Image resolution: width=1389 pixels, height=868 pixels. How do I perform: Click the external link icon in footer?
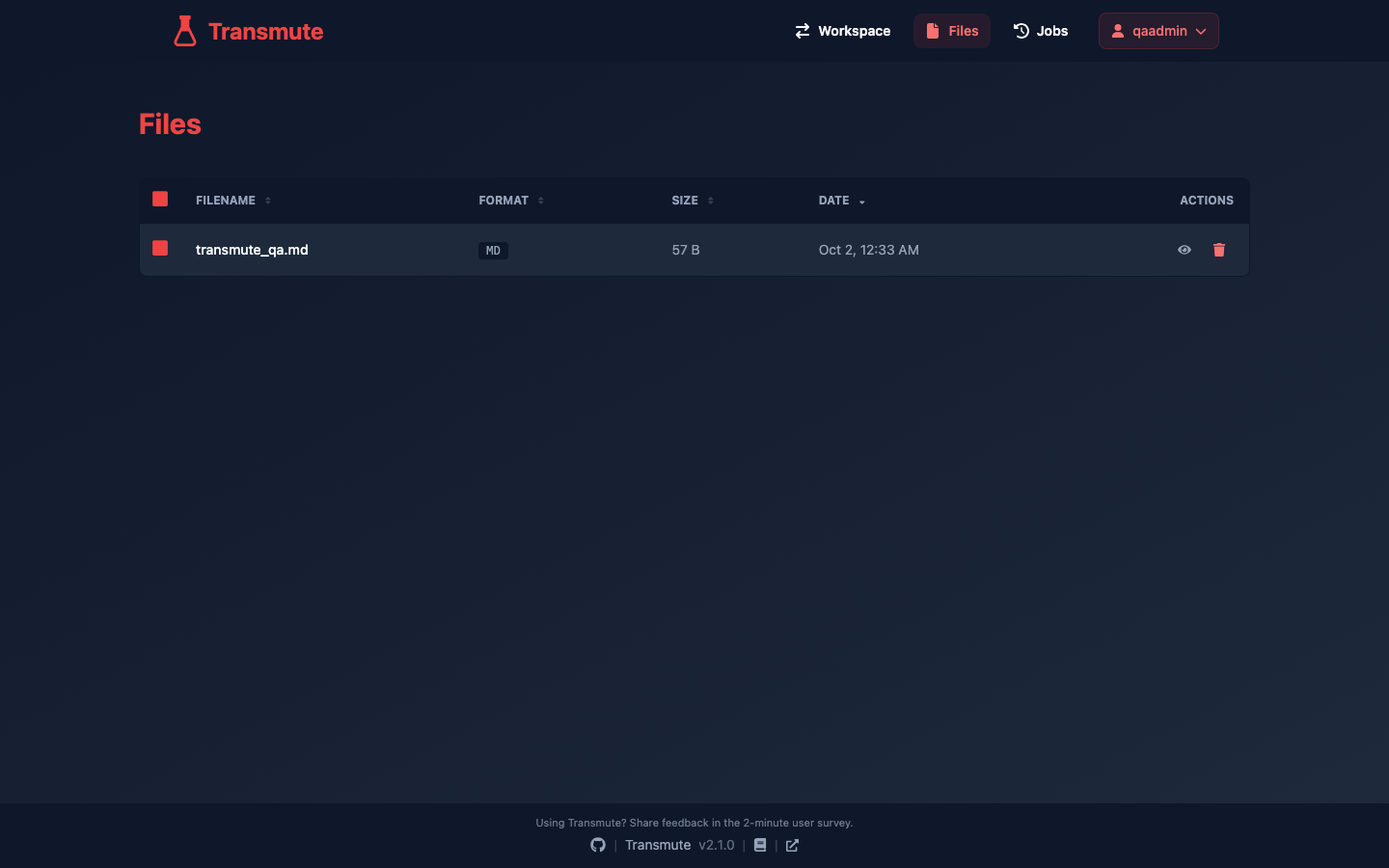tap(792, 845)
